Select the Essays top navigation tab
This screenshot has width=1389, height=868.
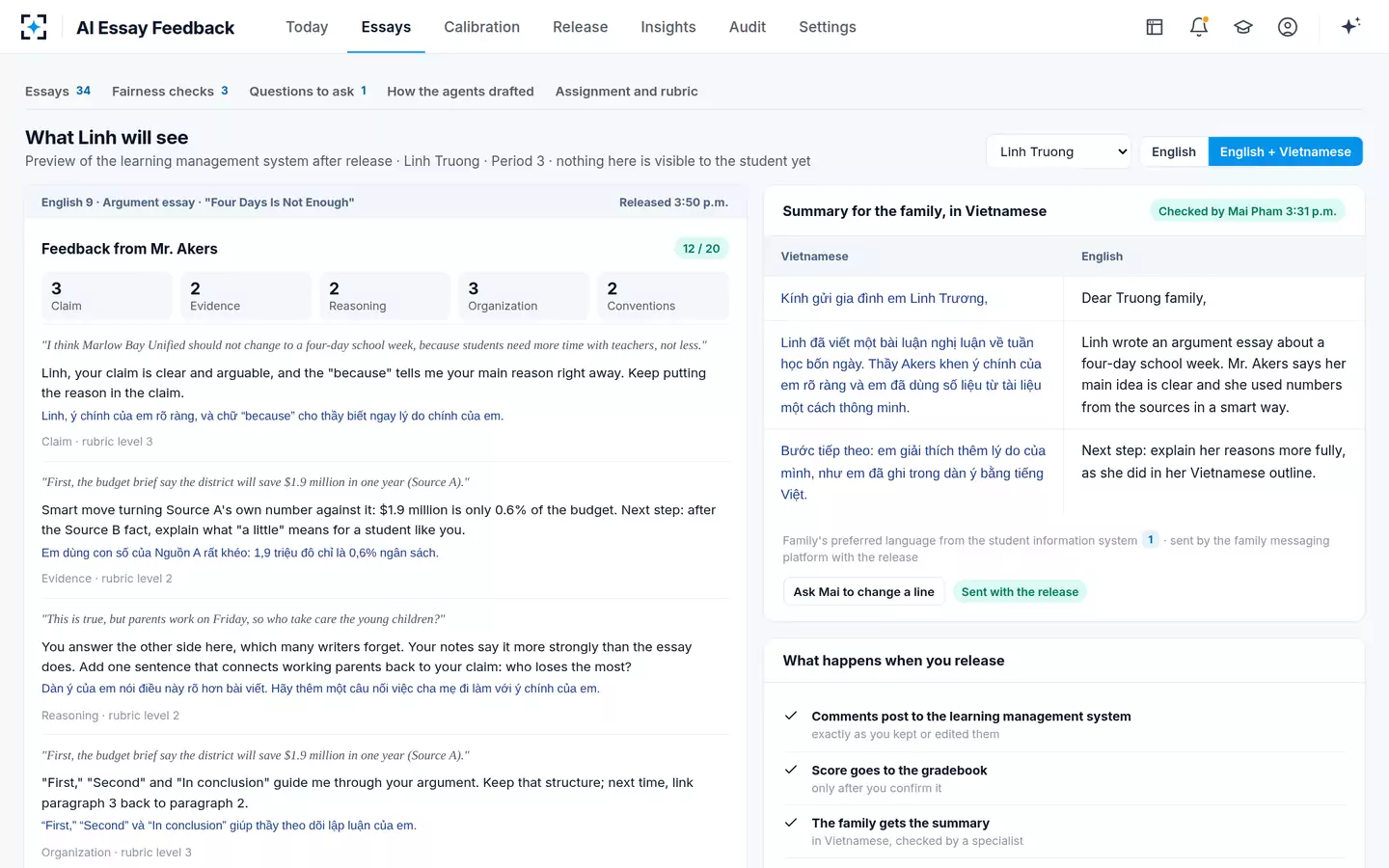pyautogui.click(x=386, y=27)
